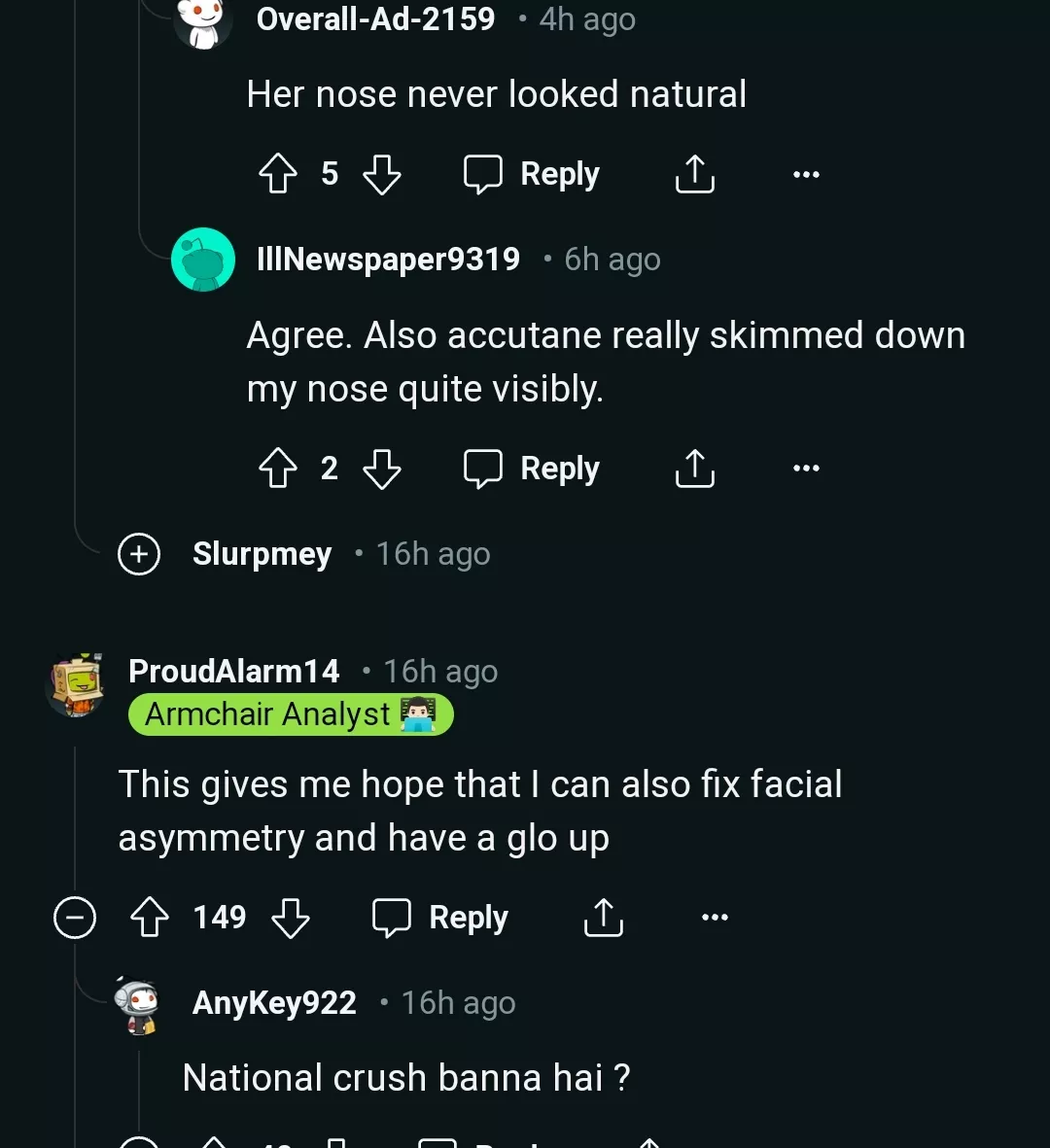Open overflow menu on IllNewspaper9319's comment
Screen dimensions: 1050x1148
[x=806, y=469]
